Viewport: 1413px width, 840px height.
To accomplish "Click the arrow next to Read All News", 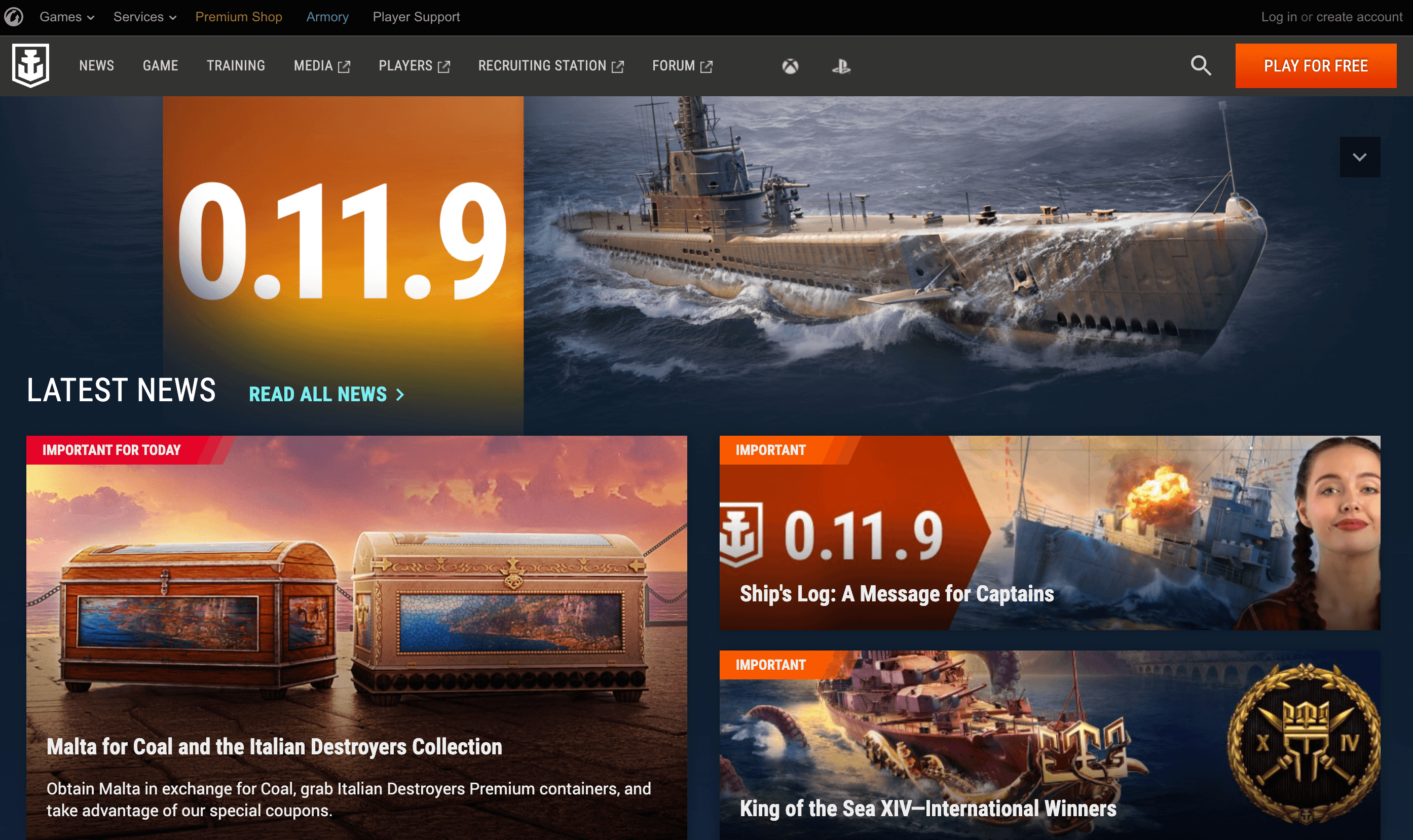I will (400, 395).
